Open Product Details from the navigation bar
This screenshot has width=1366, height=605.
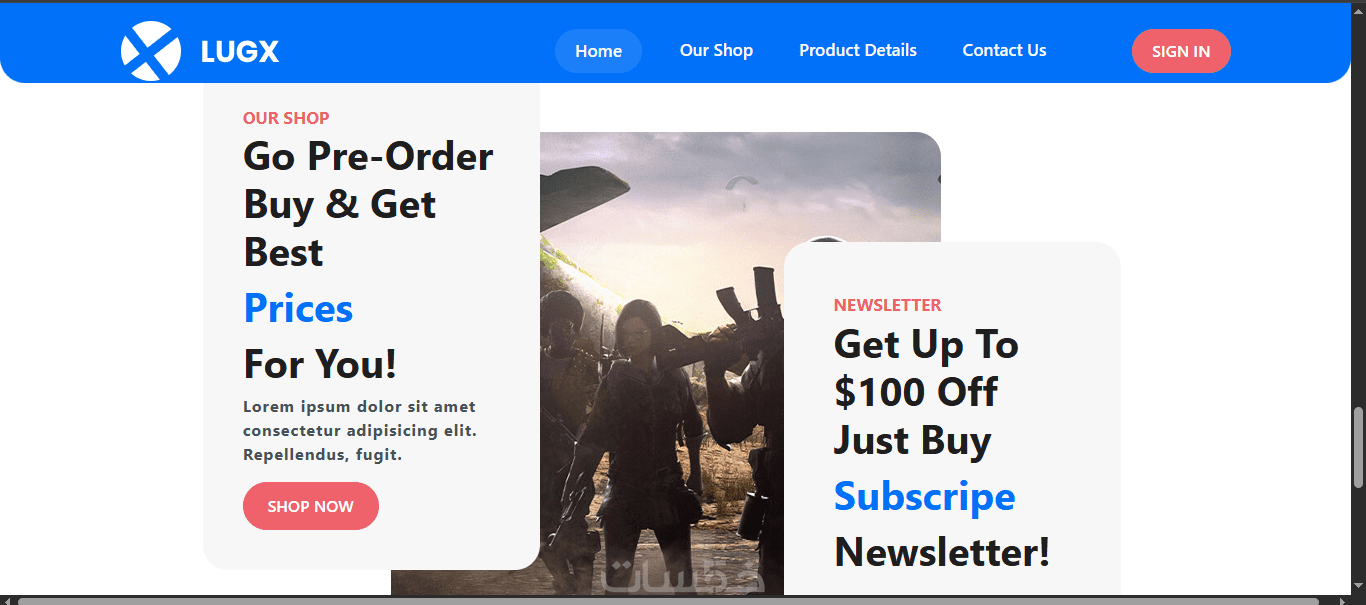[x=858, y=50]
